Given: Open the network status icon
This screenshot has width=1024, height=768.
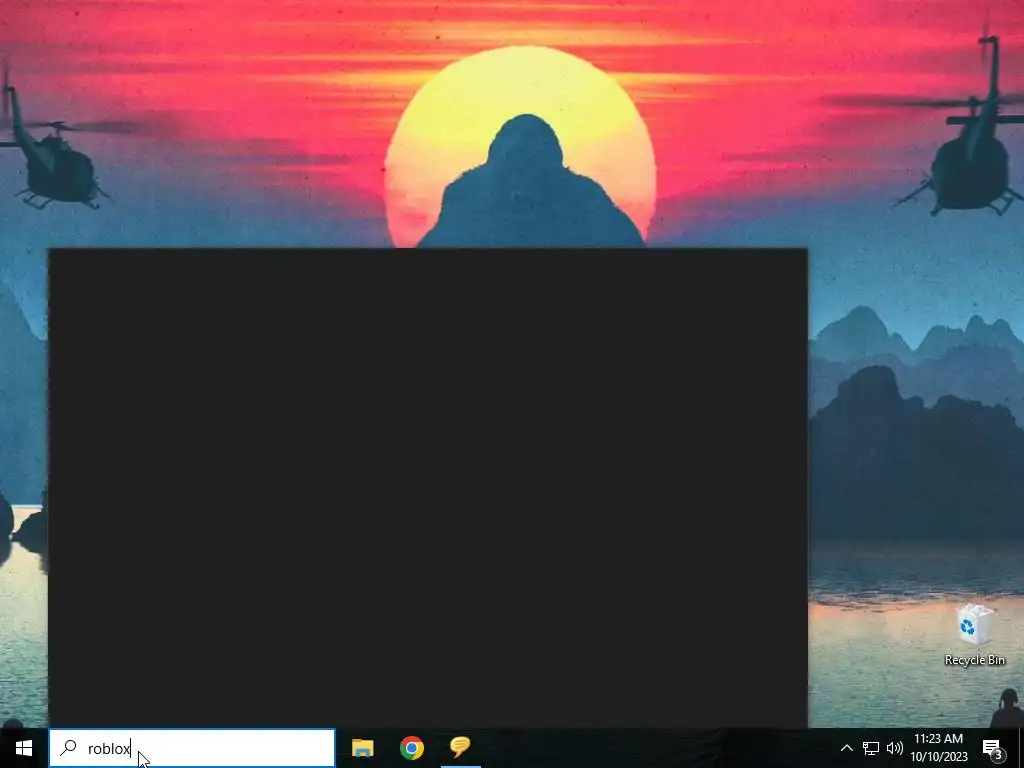Looking at the screenshot, I should coord(871,748).
